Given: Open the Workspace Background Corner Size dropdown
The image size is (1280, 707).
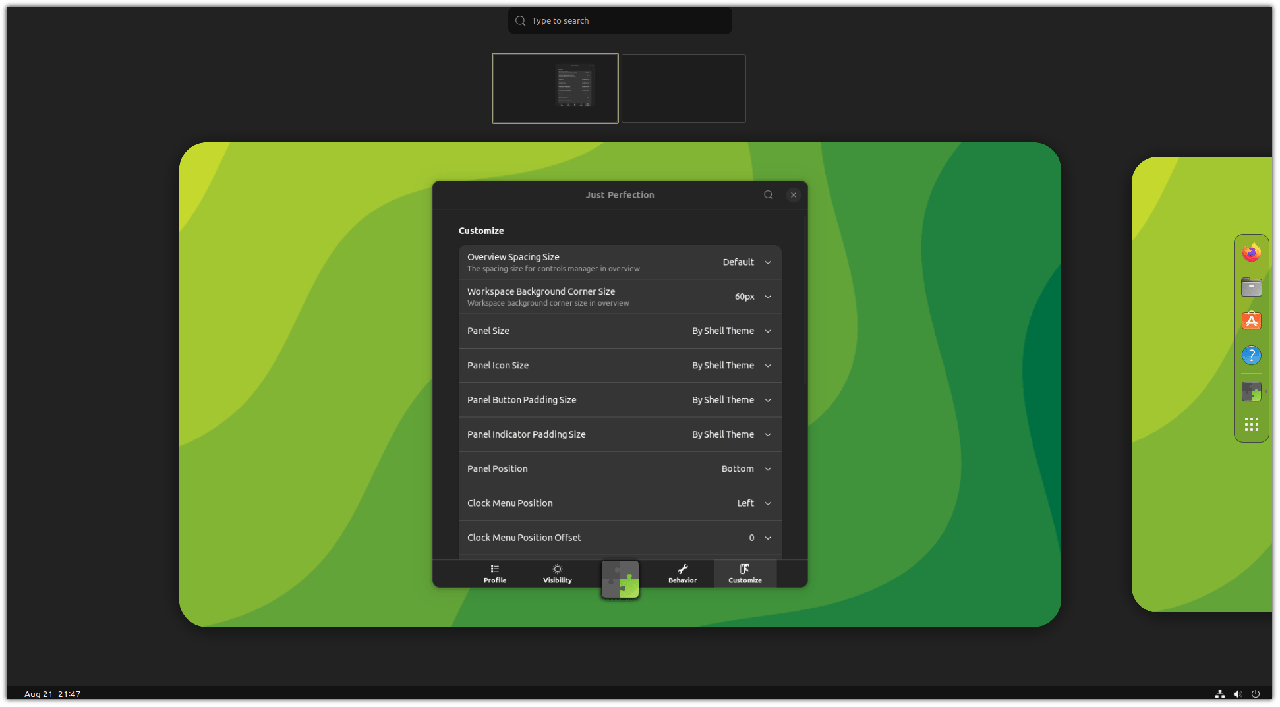Looking at the screenshot, I should coord(752,297).
